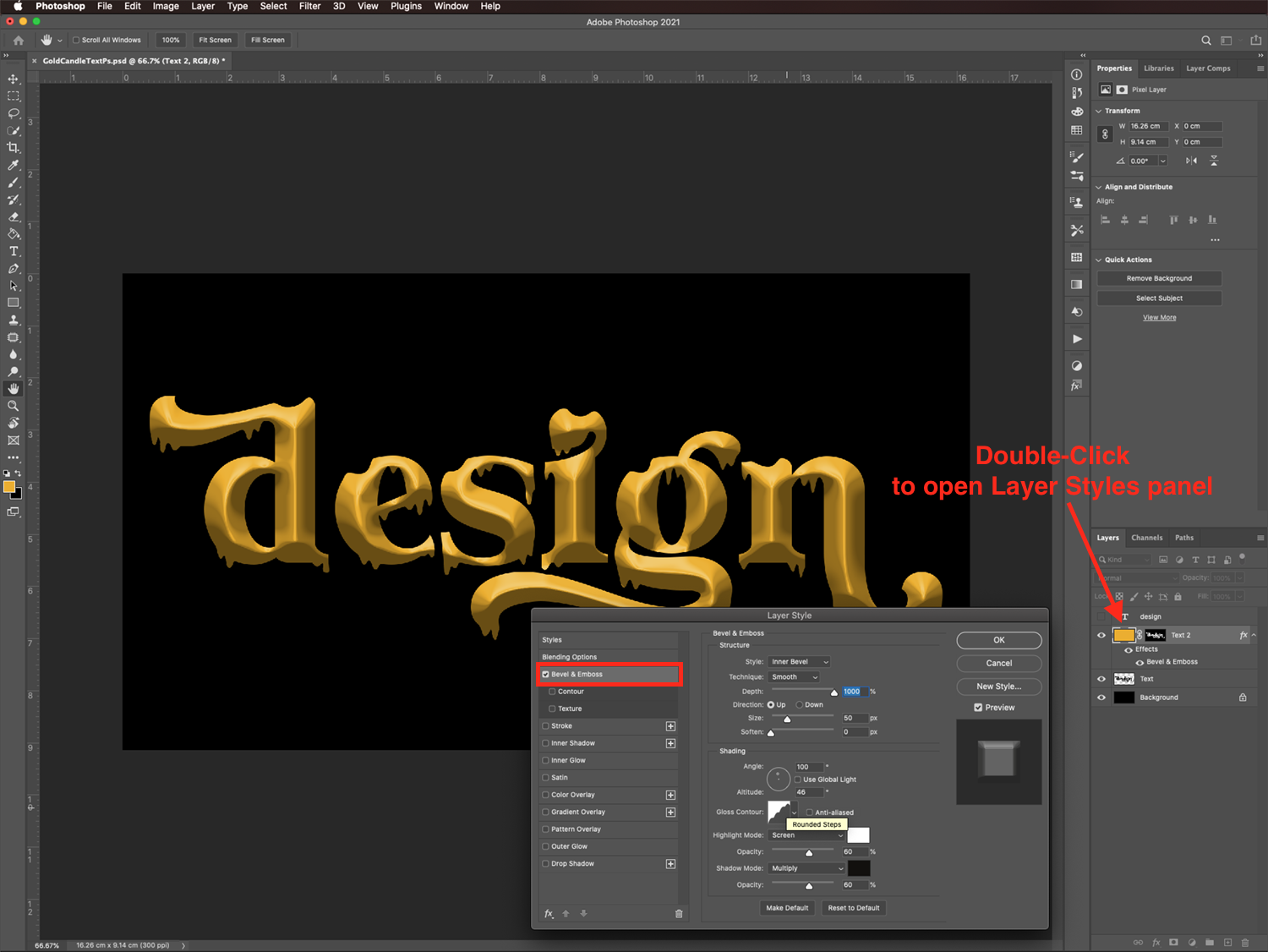
Task: Open the Layer menu
Action: pyautogui.click(x=203, y=6)
